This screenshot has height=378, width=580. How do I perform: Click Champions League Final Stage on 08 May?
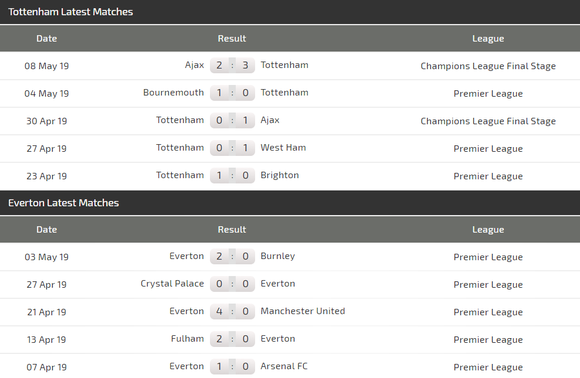[488, 66]
